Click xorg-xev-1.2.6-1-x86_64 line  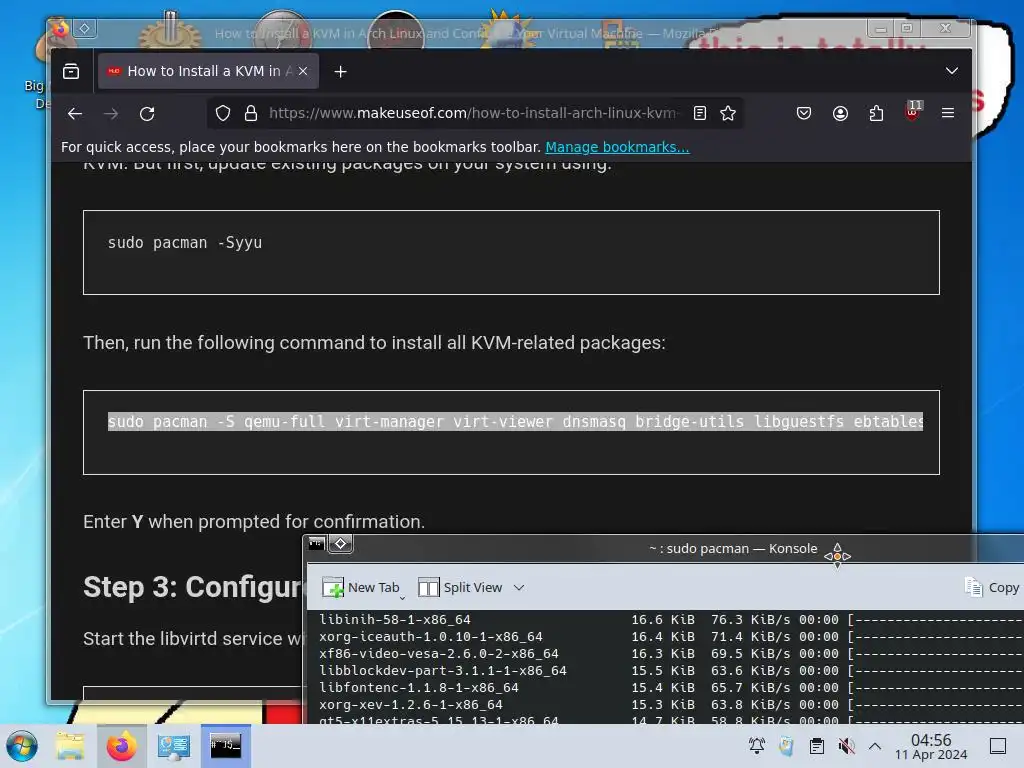(411, 705)
